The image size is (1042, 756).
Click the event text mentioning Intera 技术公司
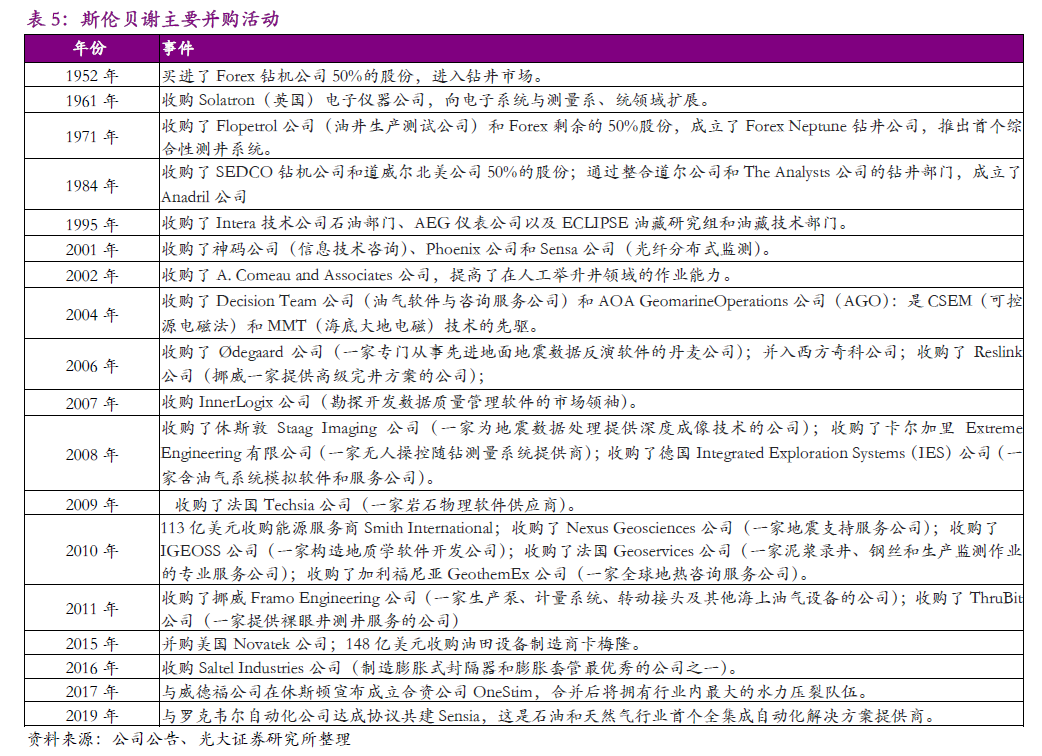point(505,223)
